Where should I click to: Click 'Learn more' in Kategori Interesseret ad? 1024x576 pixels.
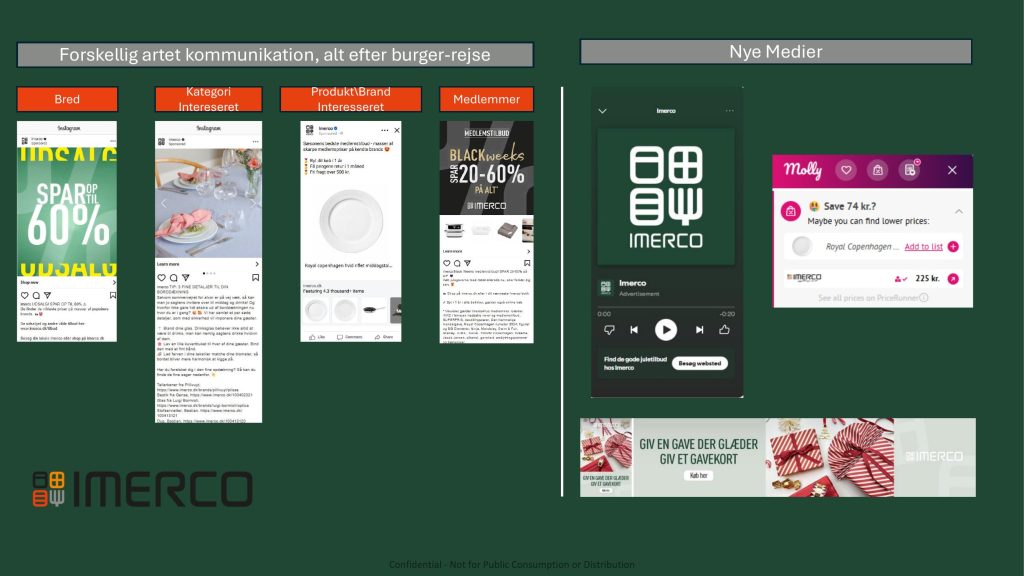pyautogui.click(x=168, y=264)
